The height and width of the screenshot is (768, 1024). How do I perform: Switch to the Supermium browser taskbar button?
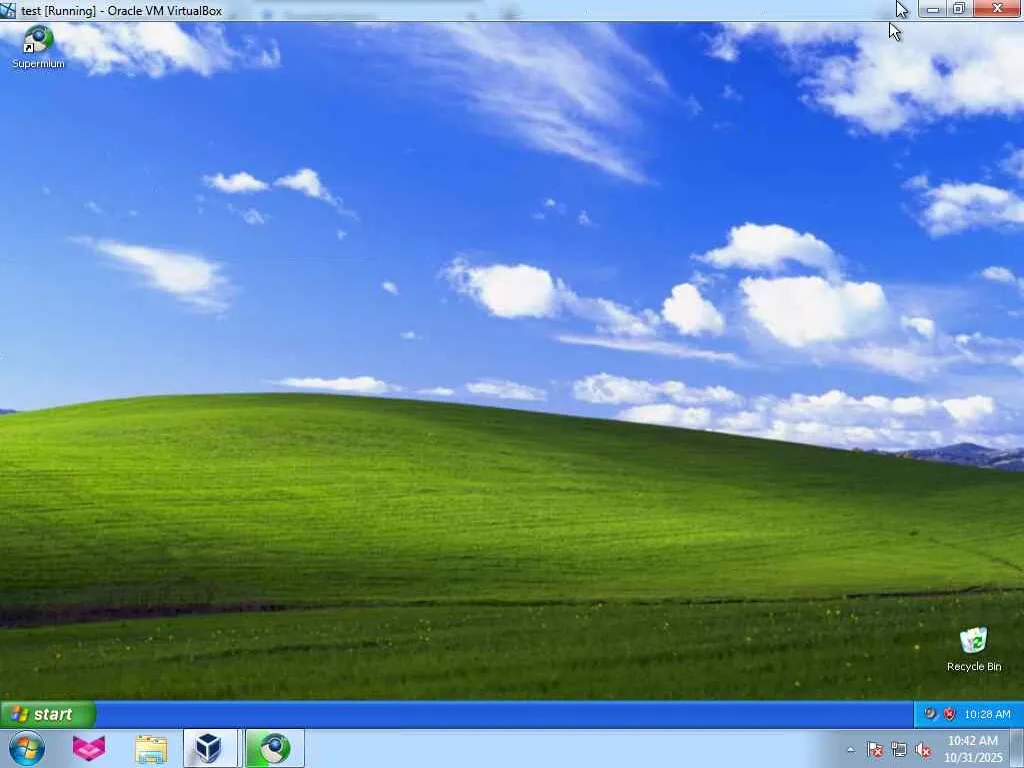click(275, 748)
